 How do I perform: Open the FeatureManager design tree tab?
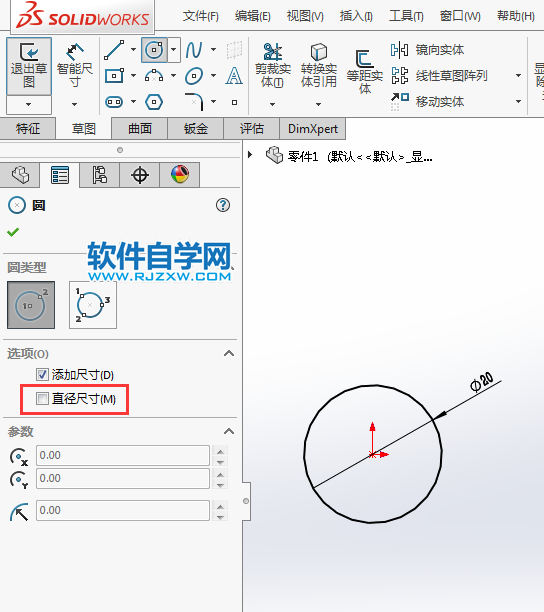pyautogui.click(x=20, y=175)
